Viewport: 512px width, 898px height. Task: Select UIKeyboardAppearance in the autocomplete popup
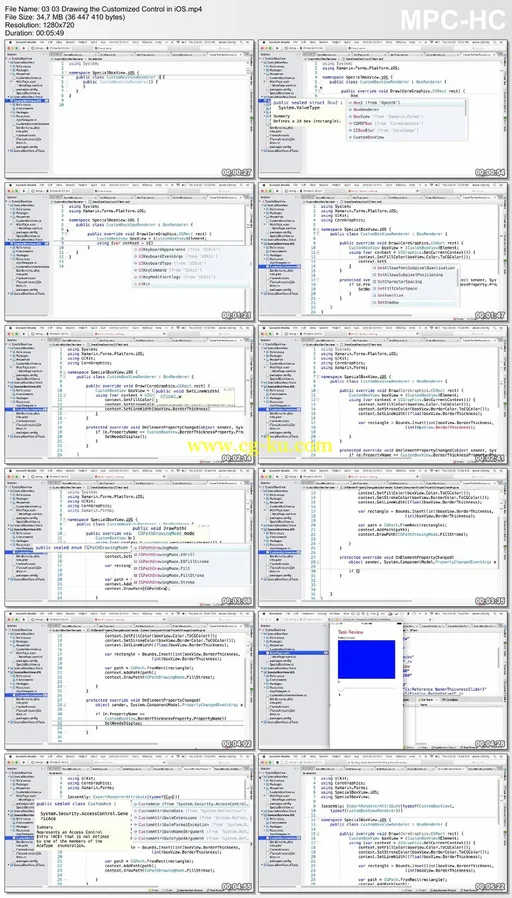(x=191, y=250)
